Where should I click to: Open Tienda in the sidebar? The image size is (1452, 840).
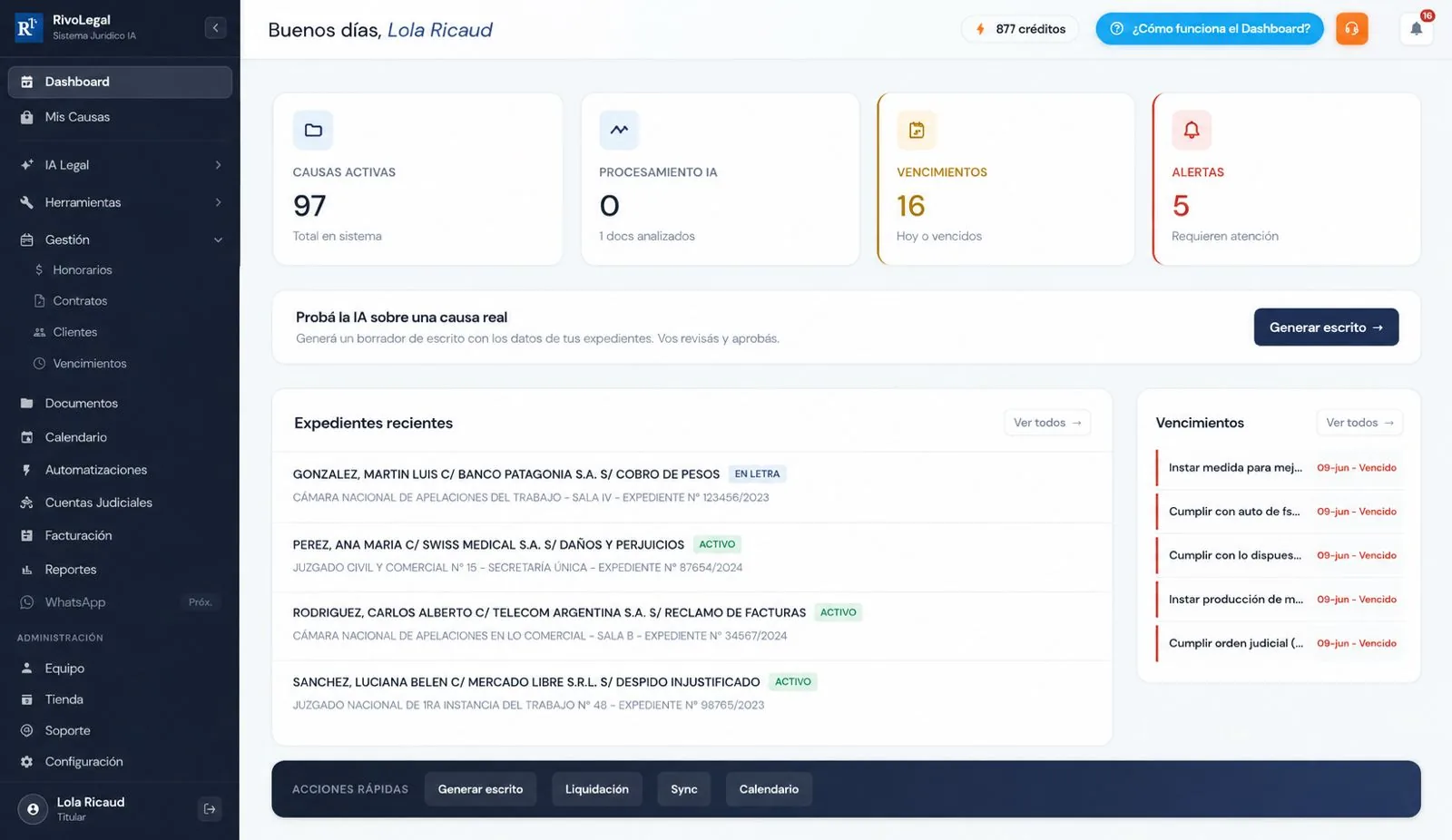click(x=120, y=699)
